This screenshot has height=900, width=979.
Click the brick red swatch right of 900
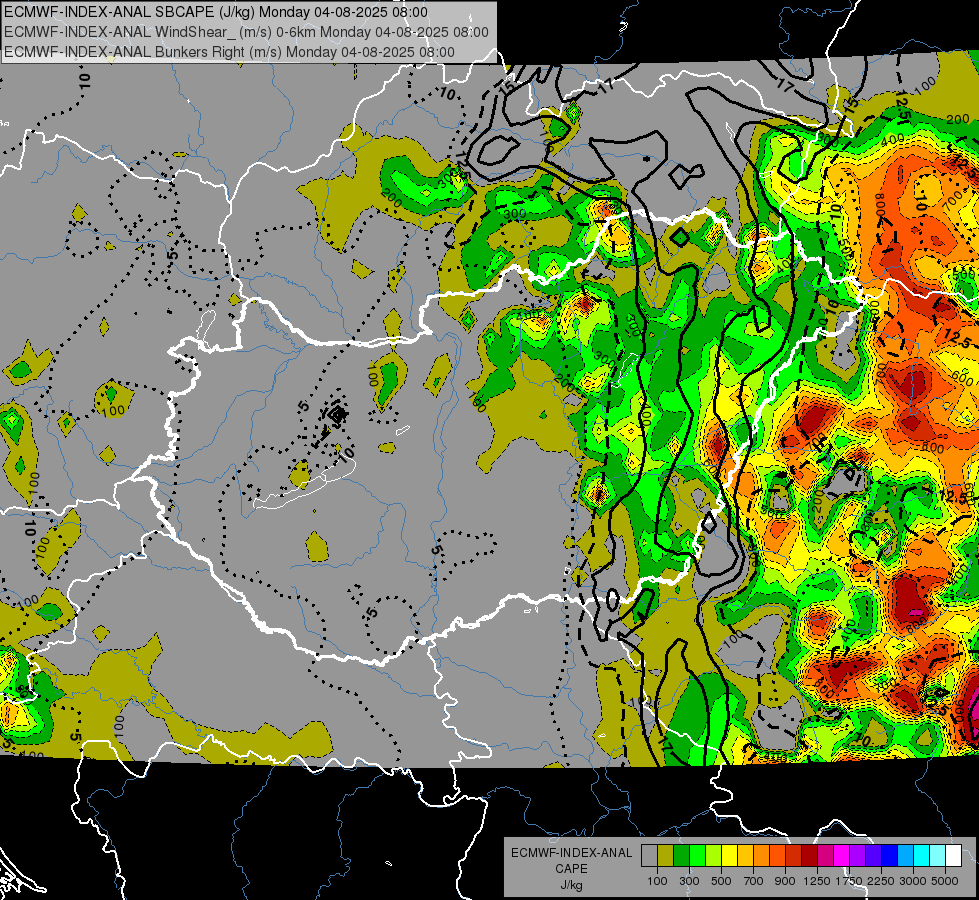pos(794,855)
